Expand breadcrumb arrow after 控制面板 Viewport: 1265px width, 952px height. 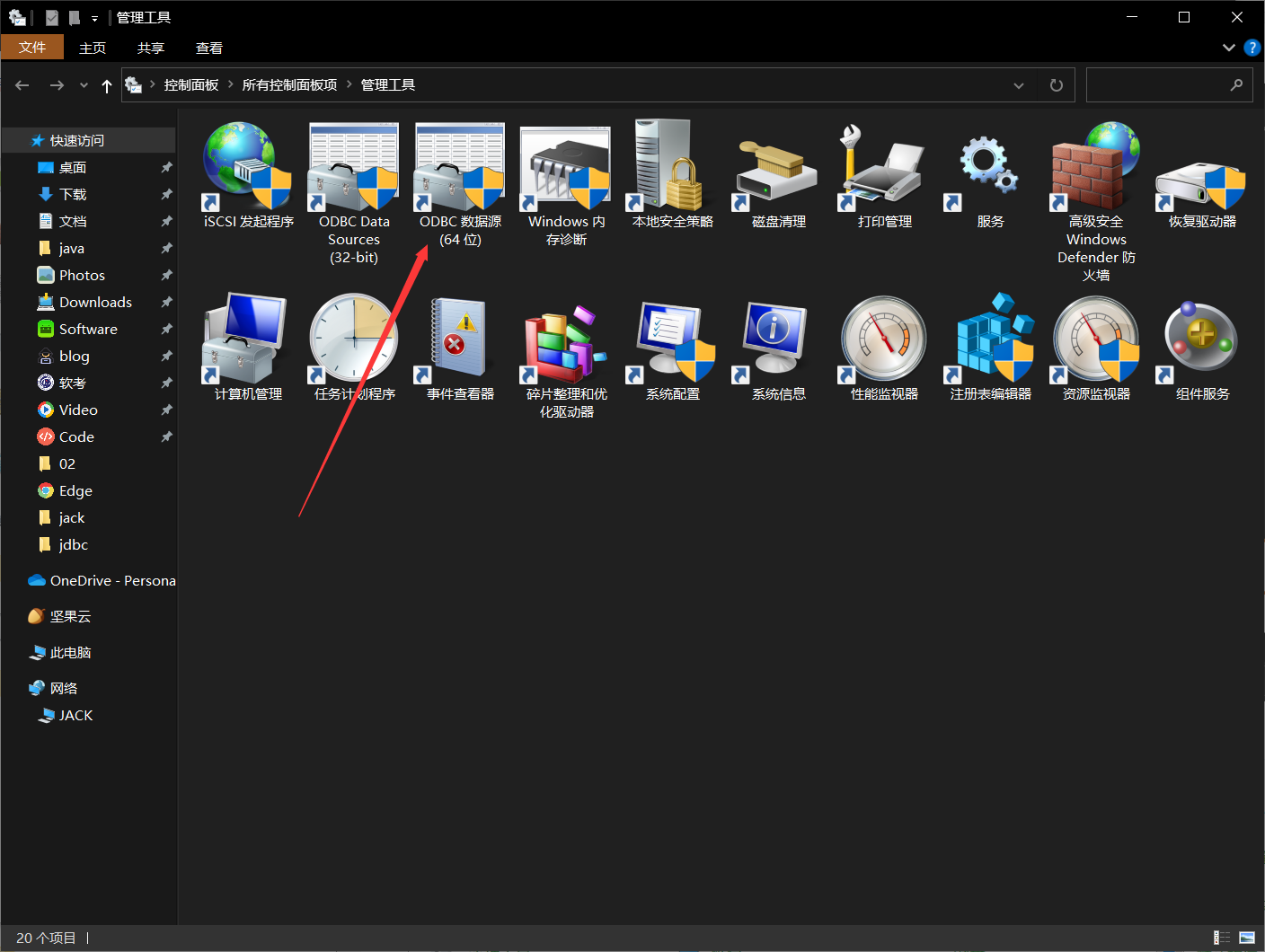pyautogui.click(x=231, y=84)
